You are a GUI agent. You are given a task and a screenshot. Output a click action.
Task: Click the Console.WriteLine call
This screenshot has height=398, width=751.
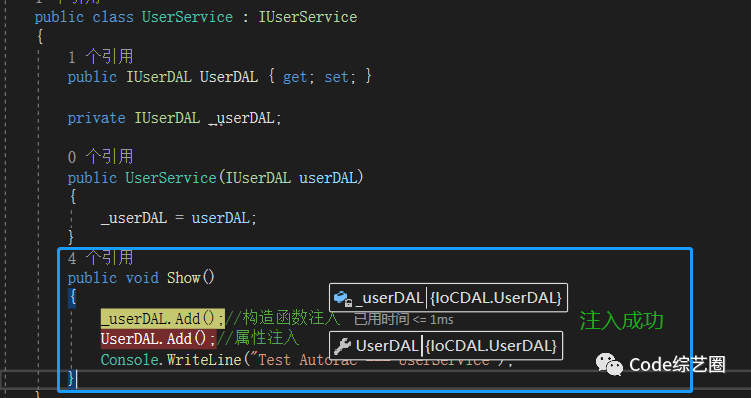pos(171,359)
